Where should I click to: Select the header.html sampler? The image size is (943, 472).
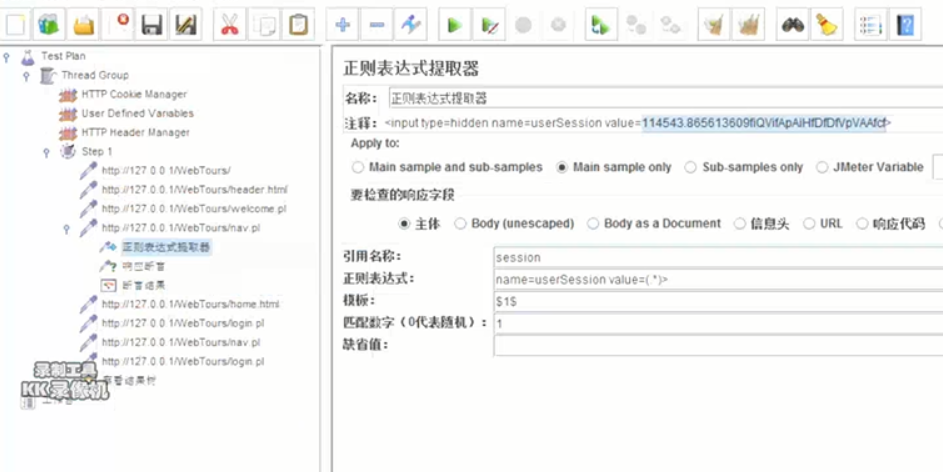tap(194, 190)
